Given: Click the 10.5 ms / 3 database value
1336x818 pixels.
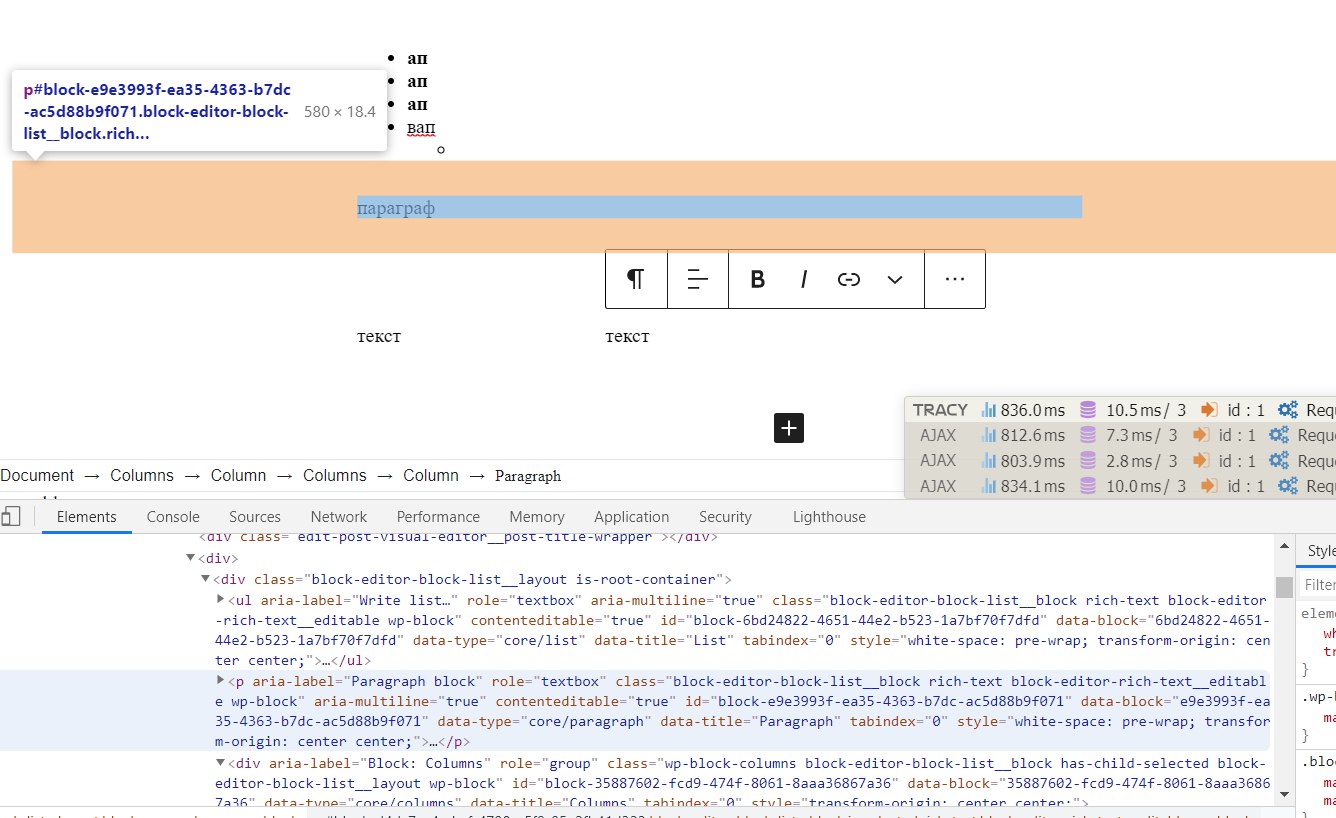Looking at the screenshot, I should [1145, 410].
